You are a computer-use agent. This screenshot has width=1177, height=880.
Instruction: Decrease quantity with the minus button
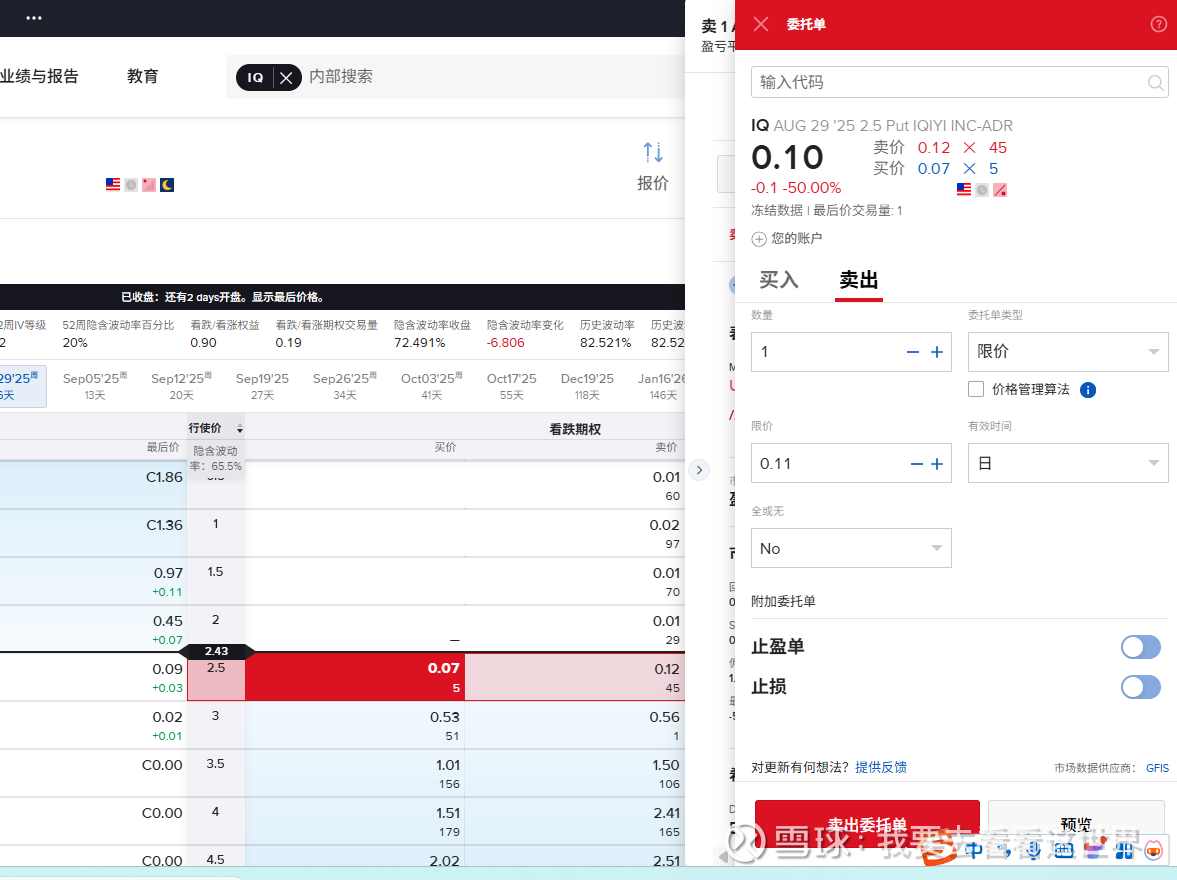tap(913, 352)
